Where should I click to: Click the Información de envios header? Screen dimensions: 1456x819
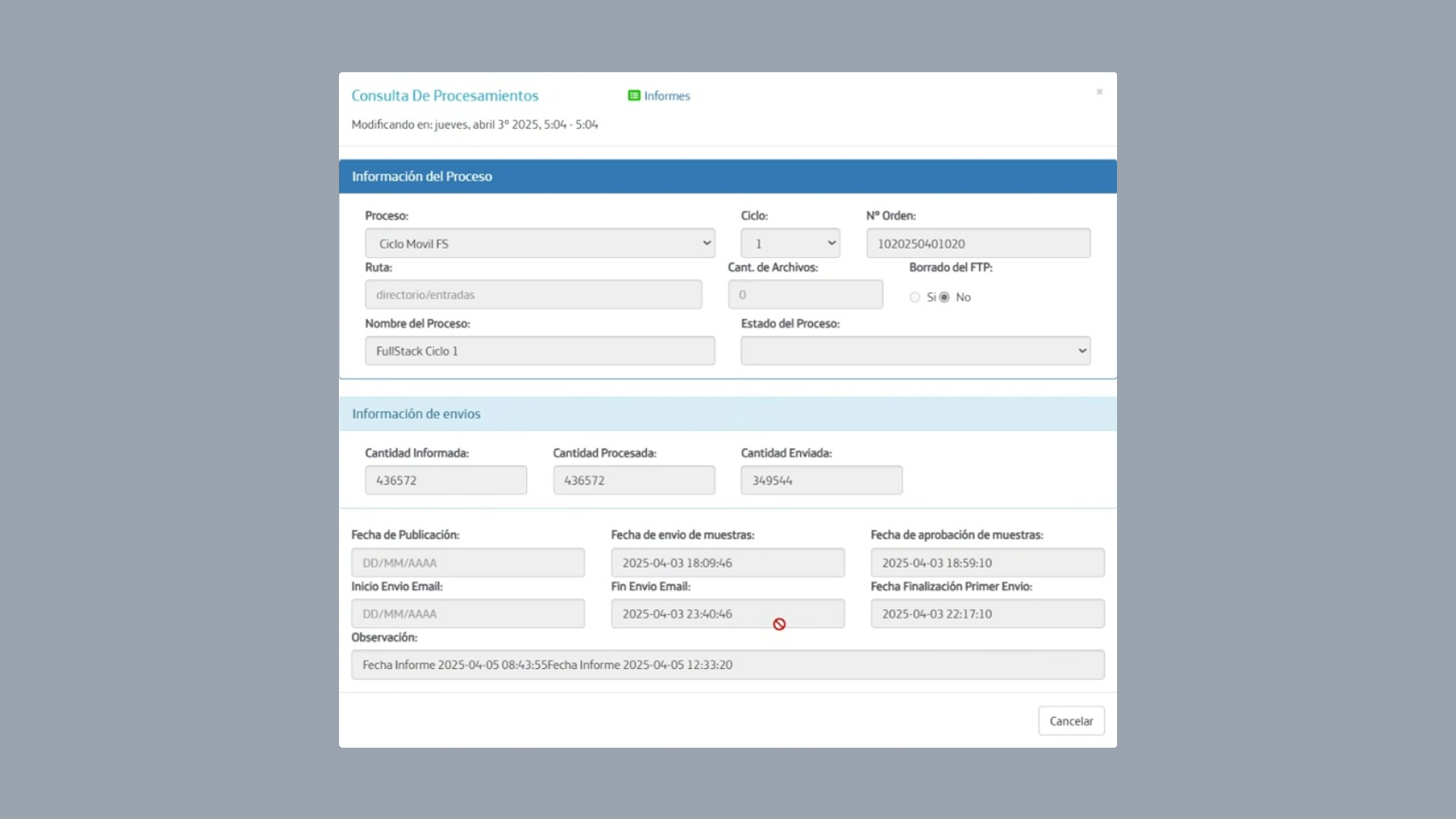click(416, 414)
